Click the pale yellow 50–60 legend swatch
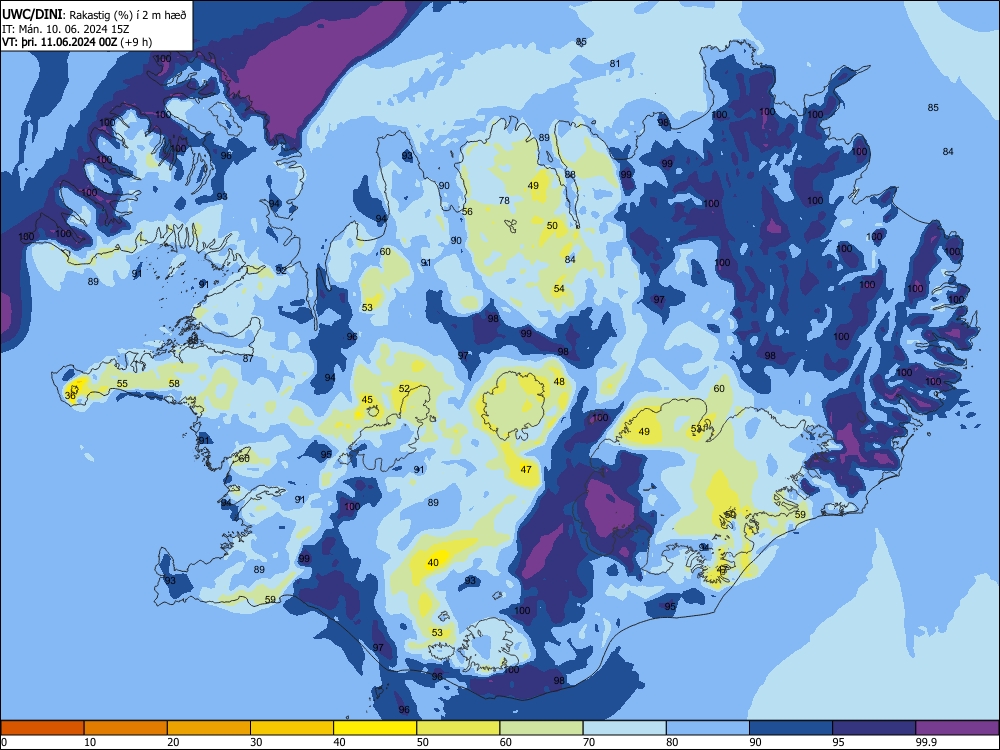The width and height of the screenshot is (1000, 750). tap(458, 728)
